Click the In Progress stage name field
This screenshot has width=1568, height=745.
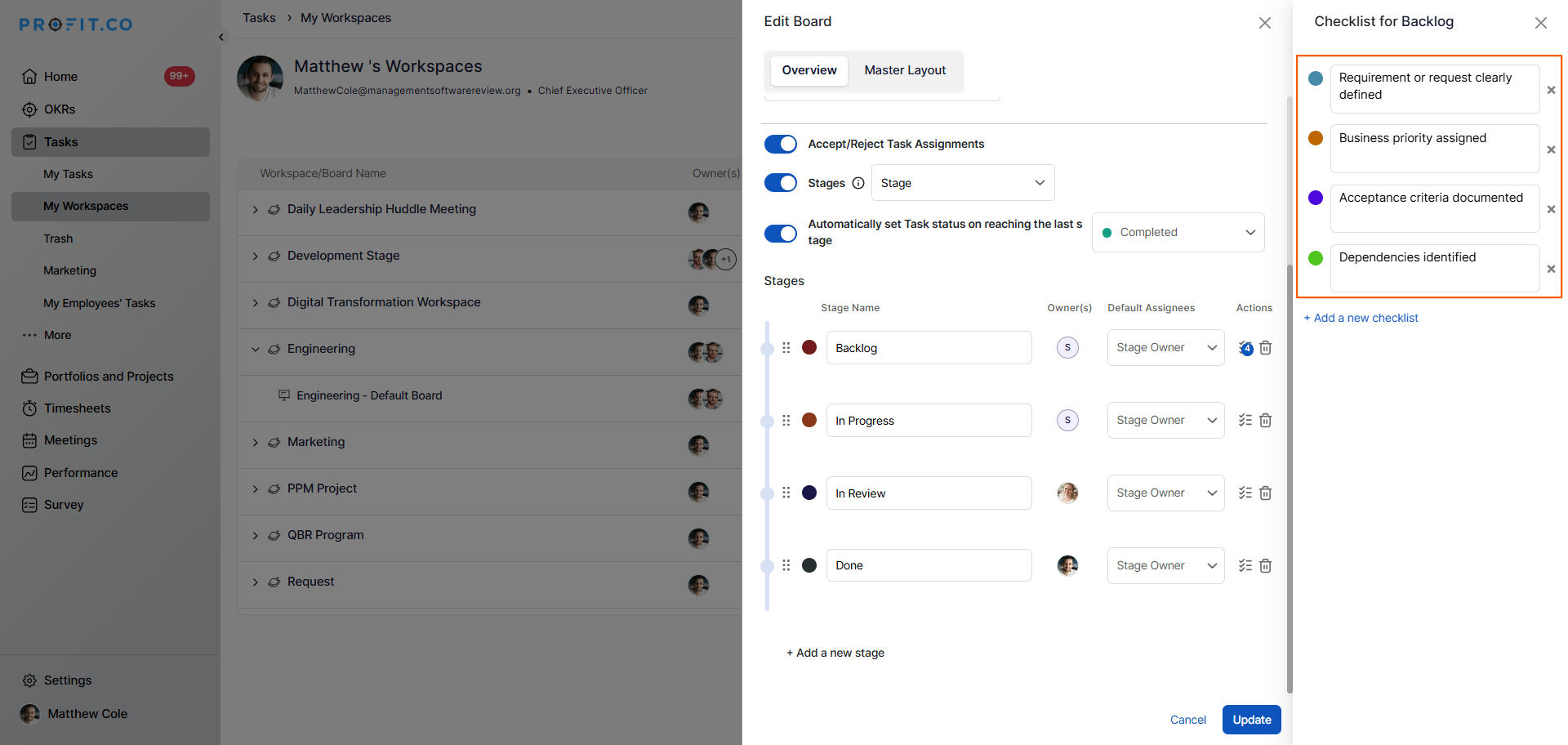(928, 421)
